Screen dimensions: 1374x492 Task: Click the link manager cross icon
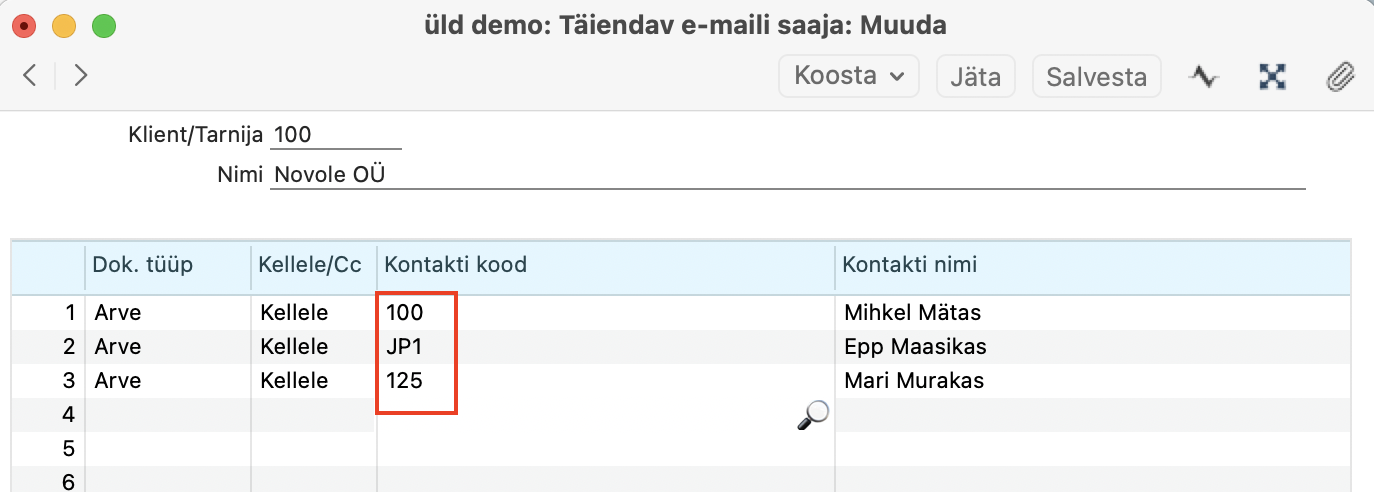1272,77
